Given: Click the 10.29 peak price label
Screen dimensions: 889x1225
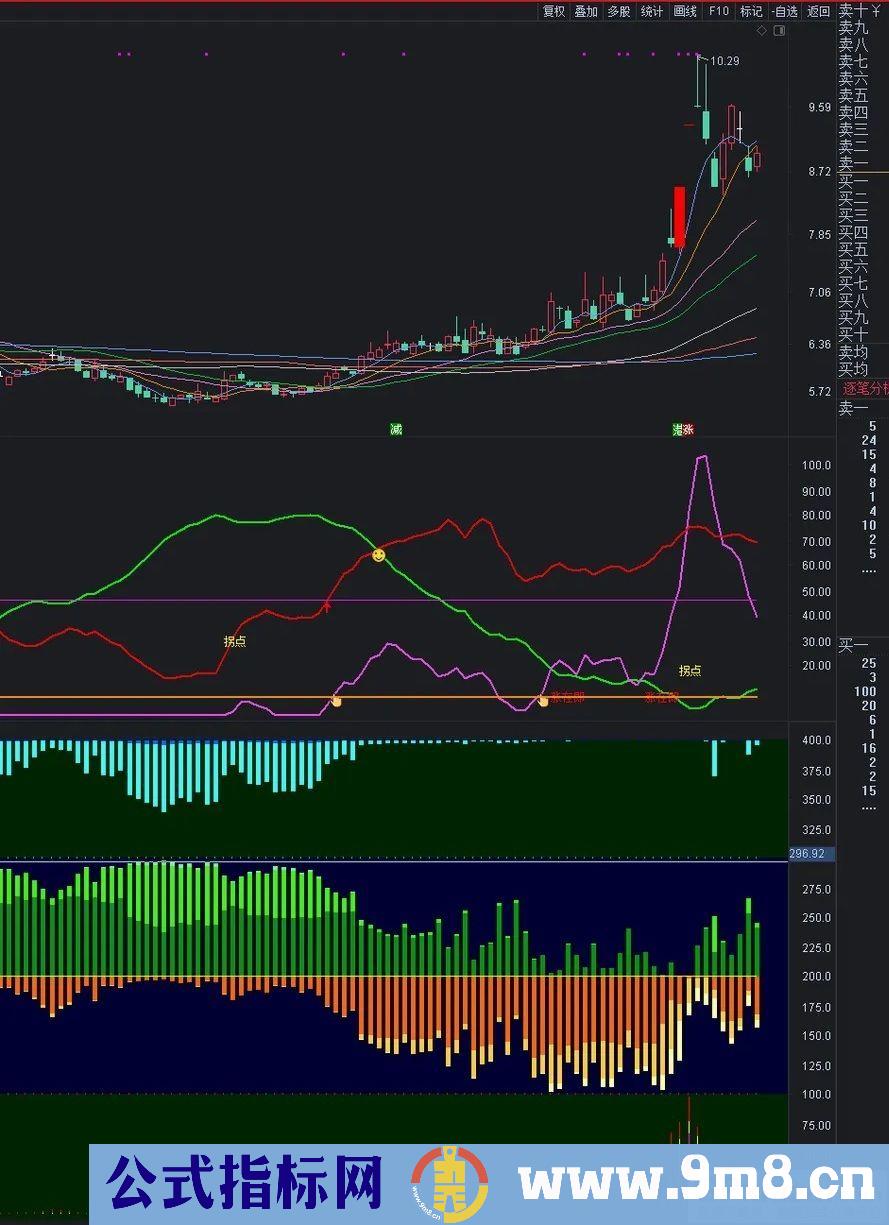Looking at the screenshot, I should pyautogui.click(x=724, y=61).
